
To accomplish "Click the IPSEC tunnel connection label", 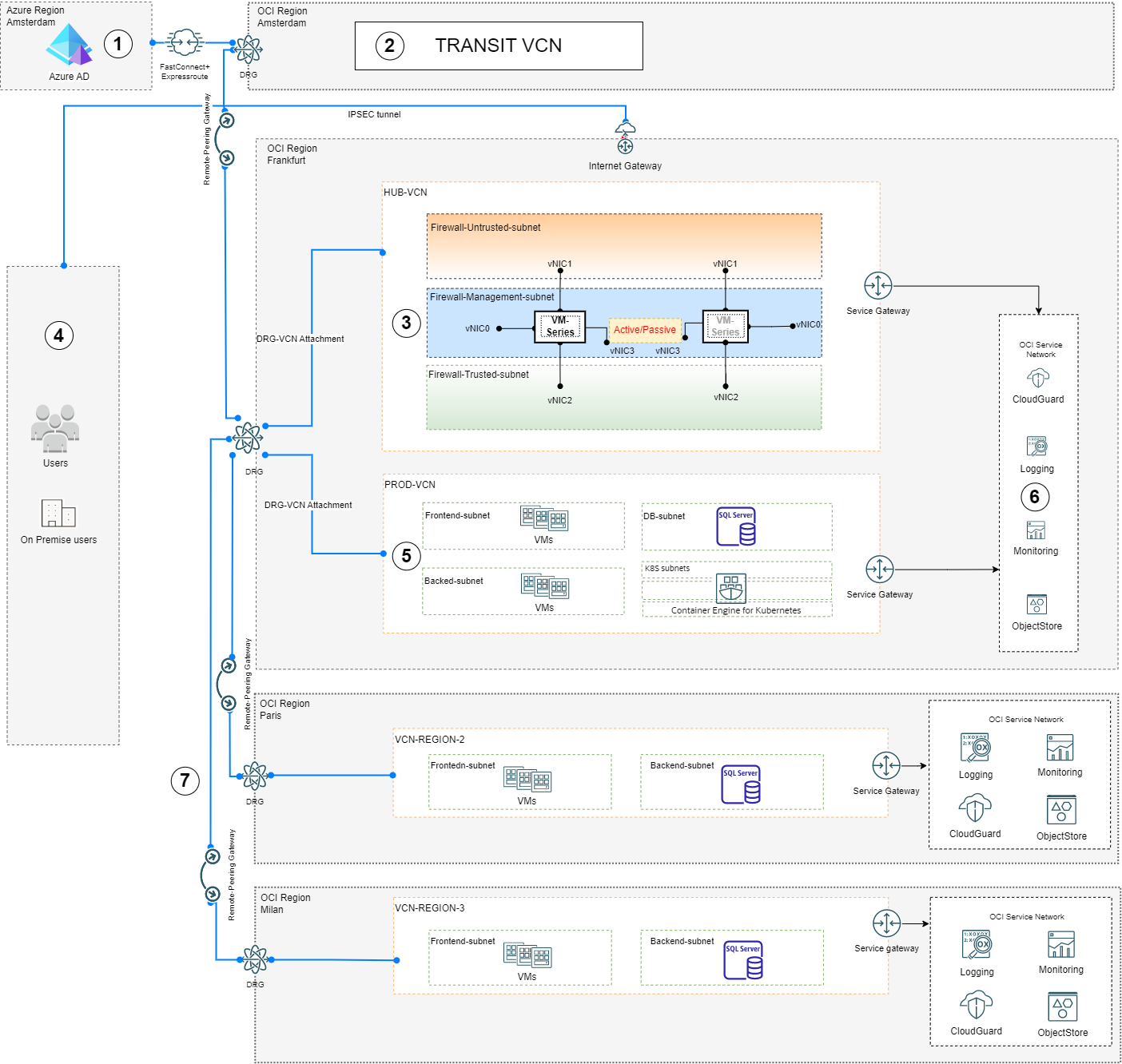I will 374,114.
